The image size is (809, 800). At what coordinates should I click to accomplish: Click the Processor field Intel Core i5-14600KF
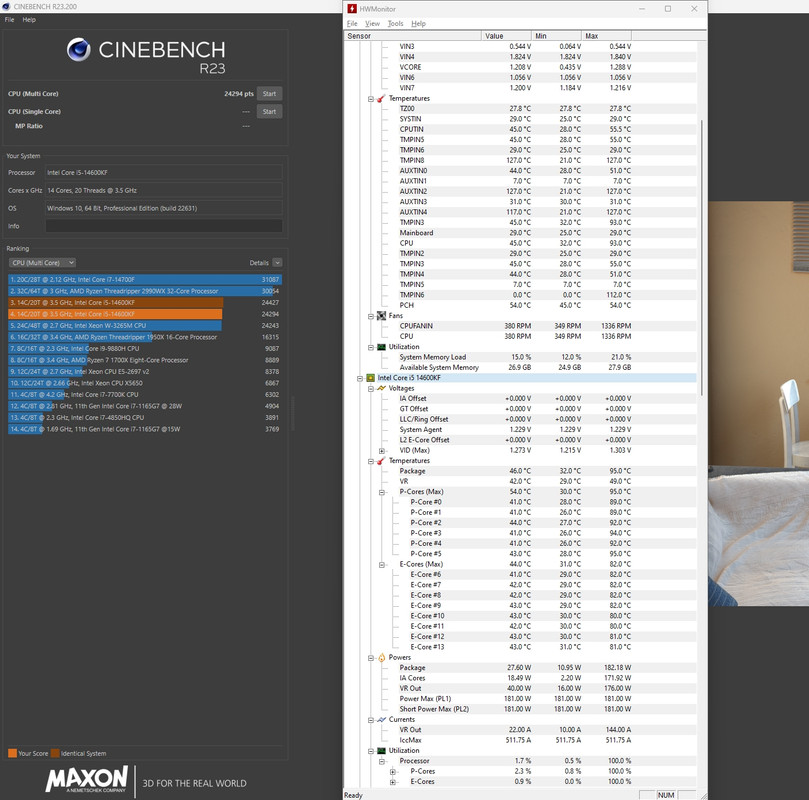(x=164, y=172)
